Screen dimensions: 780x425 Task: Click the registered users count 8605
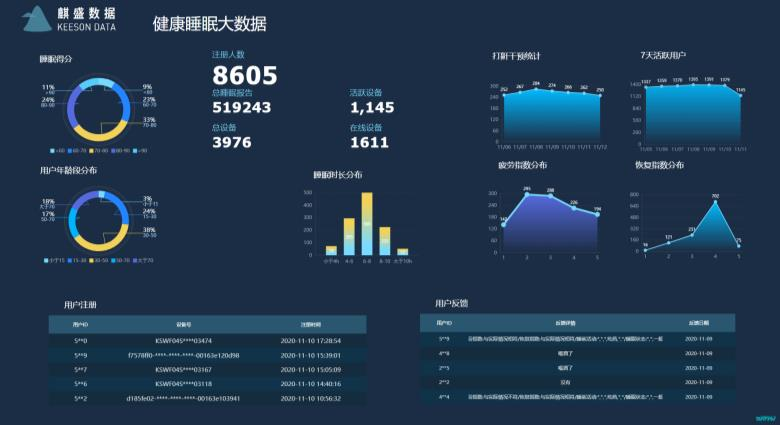click(244, 76)
